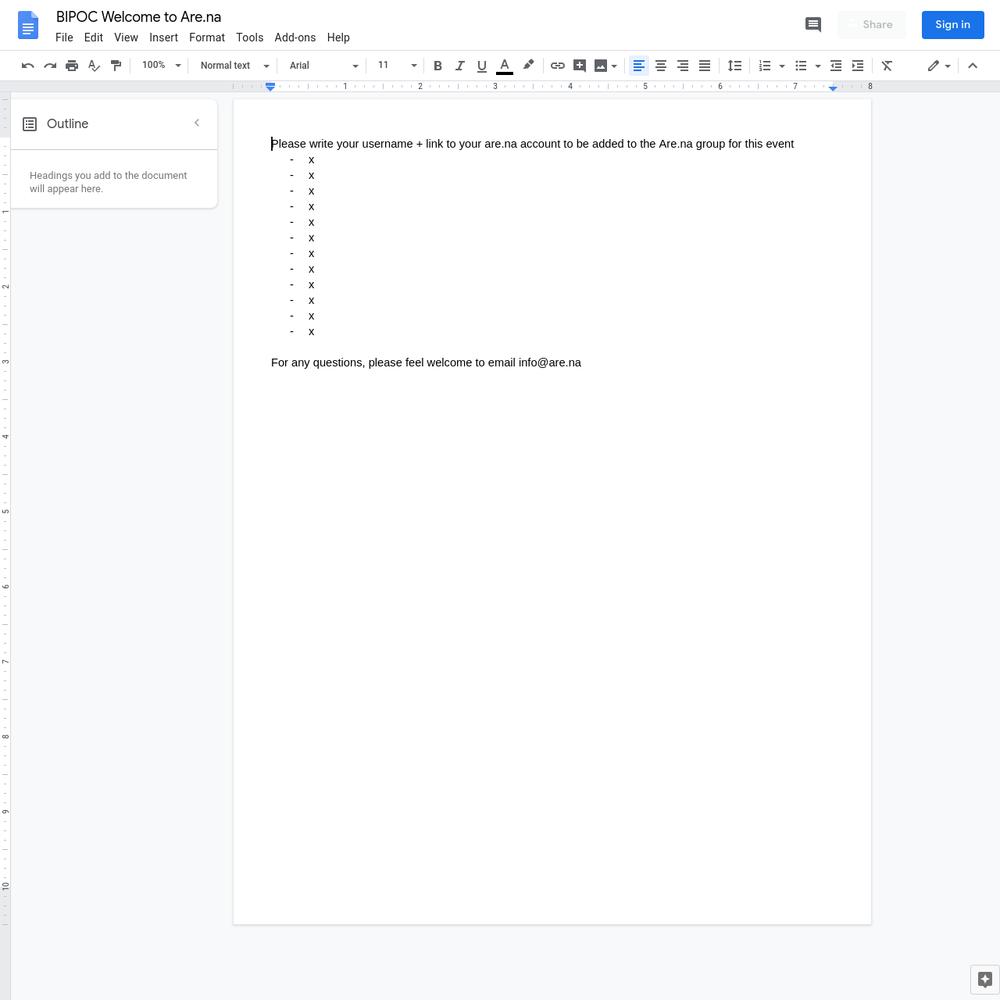Open the Explore button at bottom right

click(984, 979)
